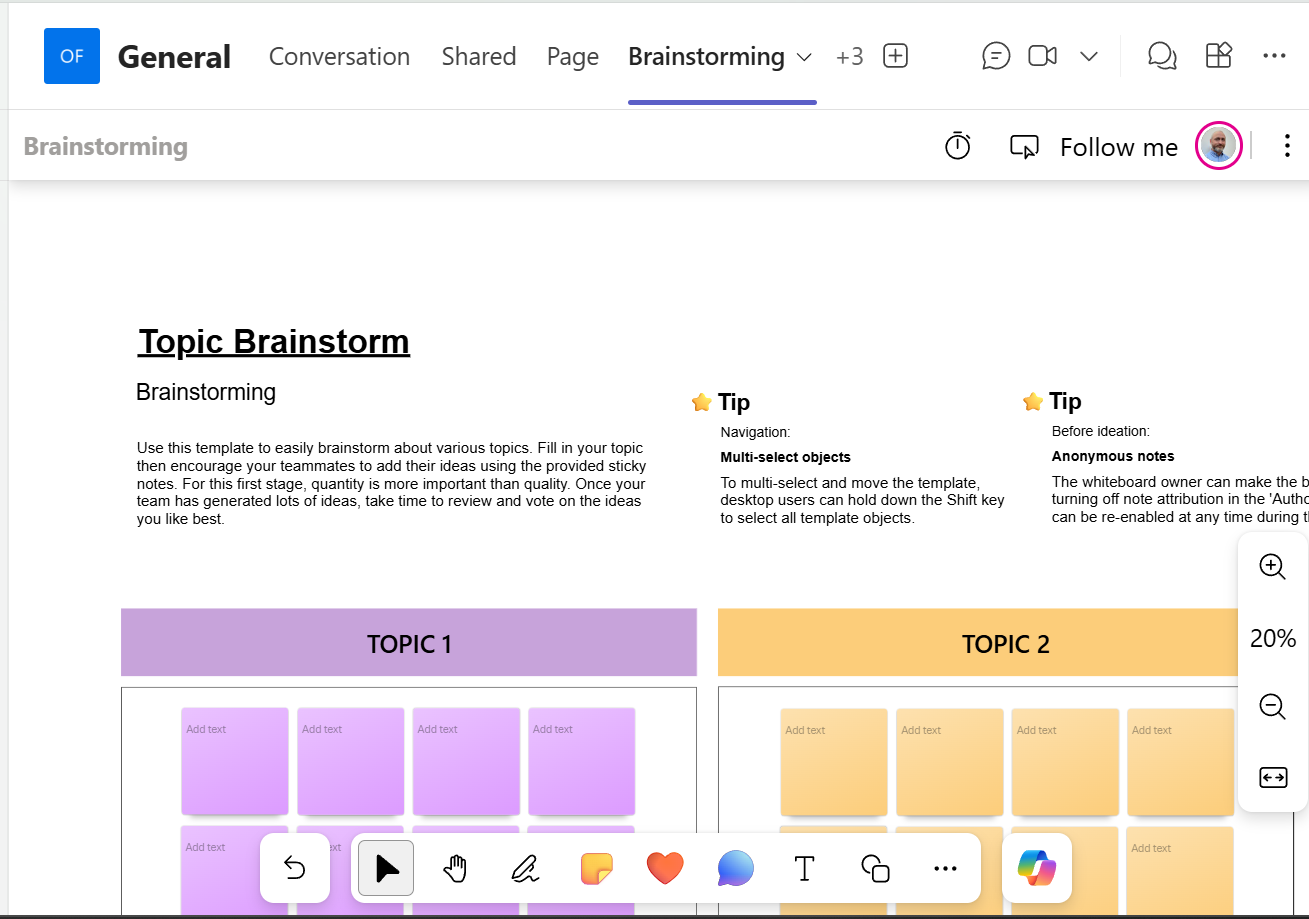
Task: Open the whiteboard timer
Action: [958, 146]
